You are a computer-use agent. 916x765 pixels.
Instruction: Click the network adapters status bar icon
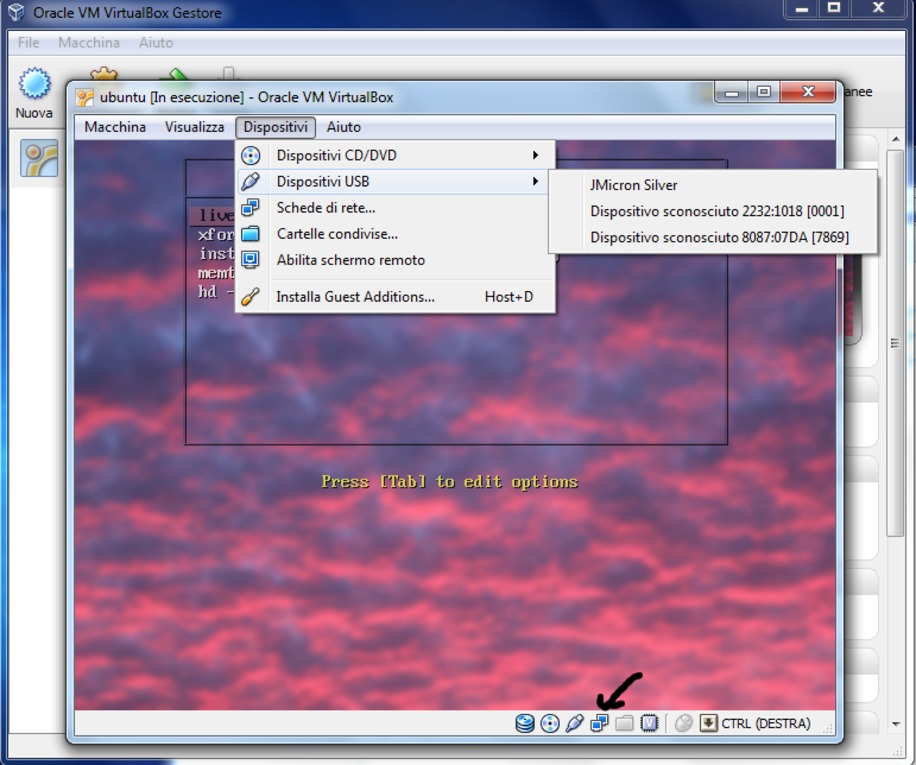point(599,724)
